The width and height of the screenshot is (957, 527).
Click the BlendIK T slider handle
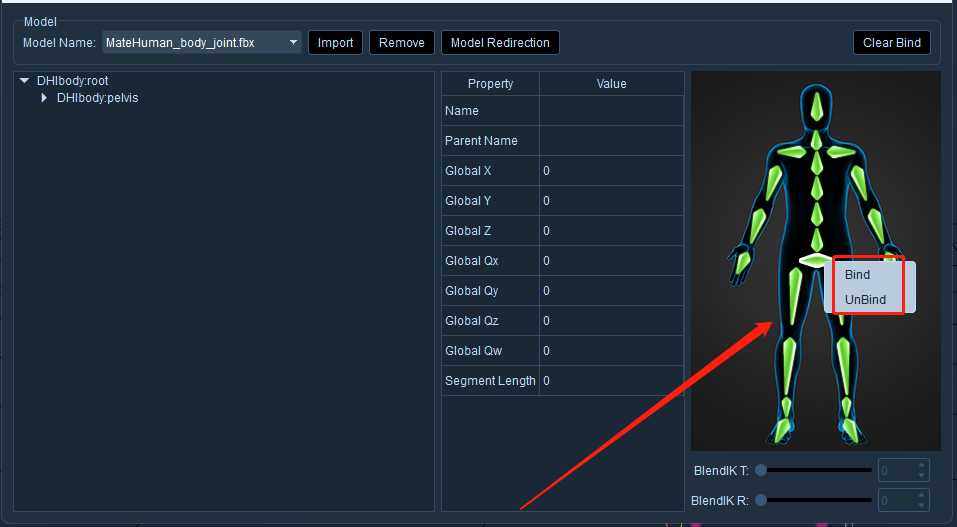[x=760, y=470]
